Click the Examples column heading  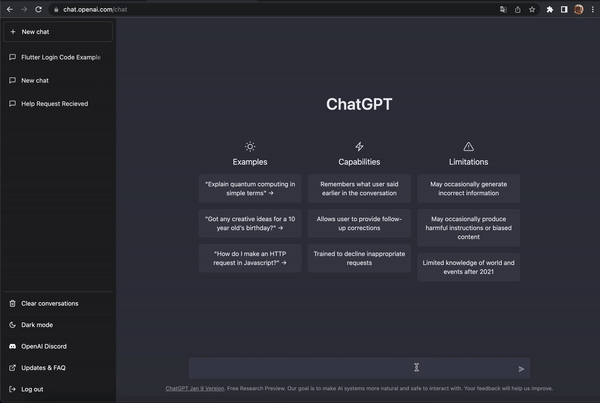click(x=250, y=162)
